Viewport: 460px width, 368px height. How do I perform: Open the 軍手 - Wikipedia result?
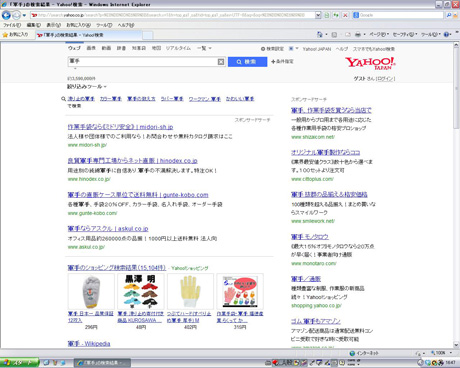click(89, 344)
